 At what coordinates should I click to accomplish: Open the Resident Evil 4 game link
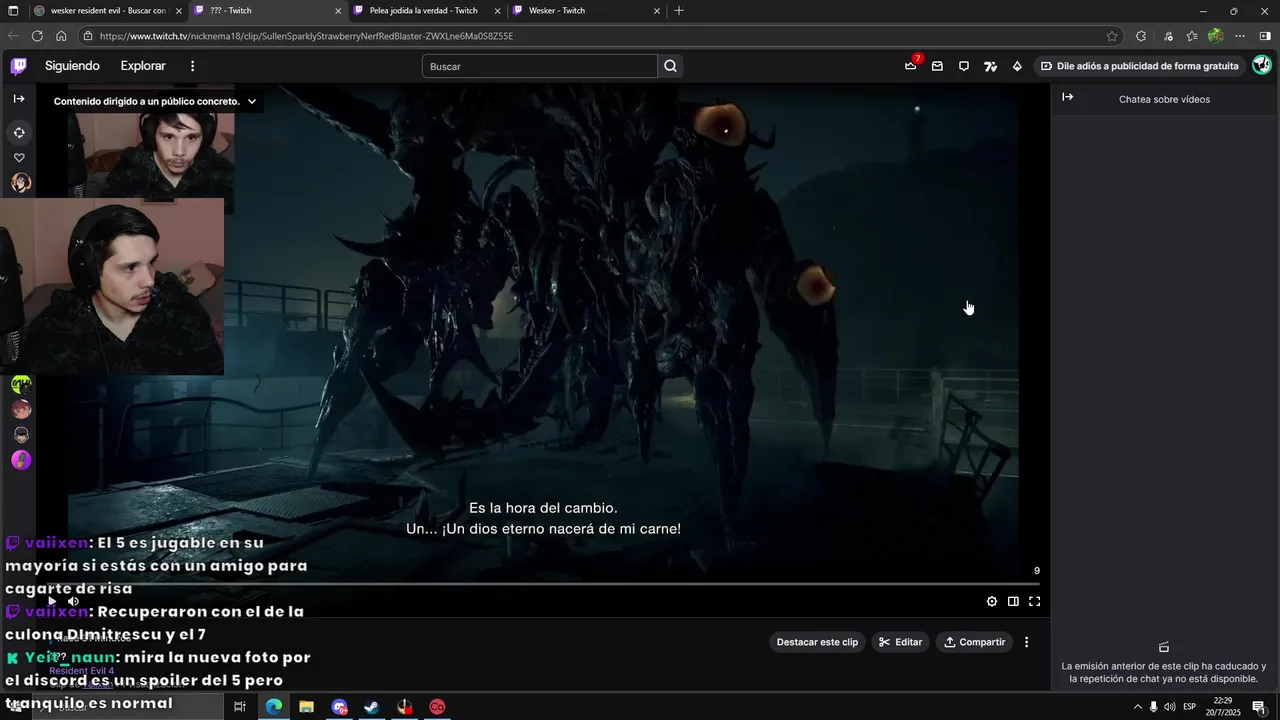point(82,671)
